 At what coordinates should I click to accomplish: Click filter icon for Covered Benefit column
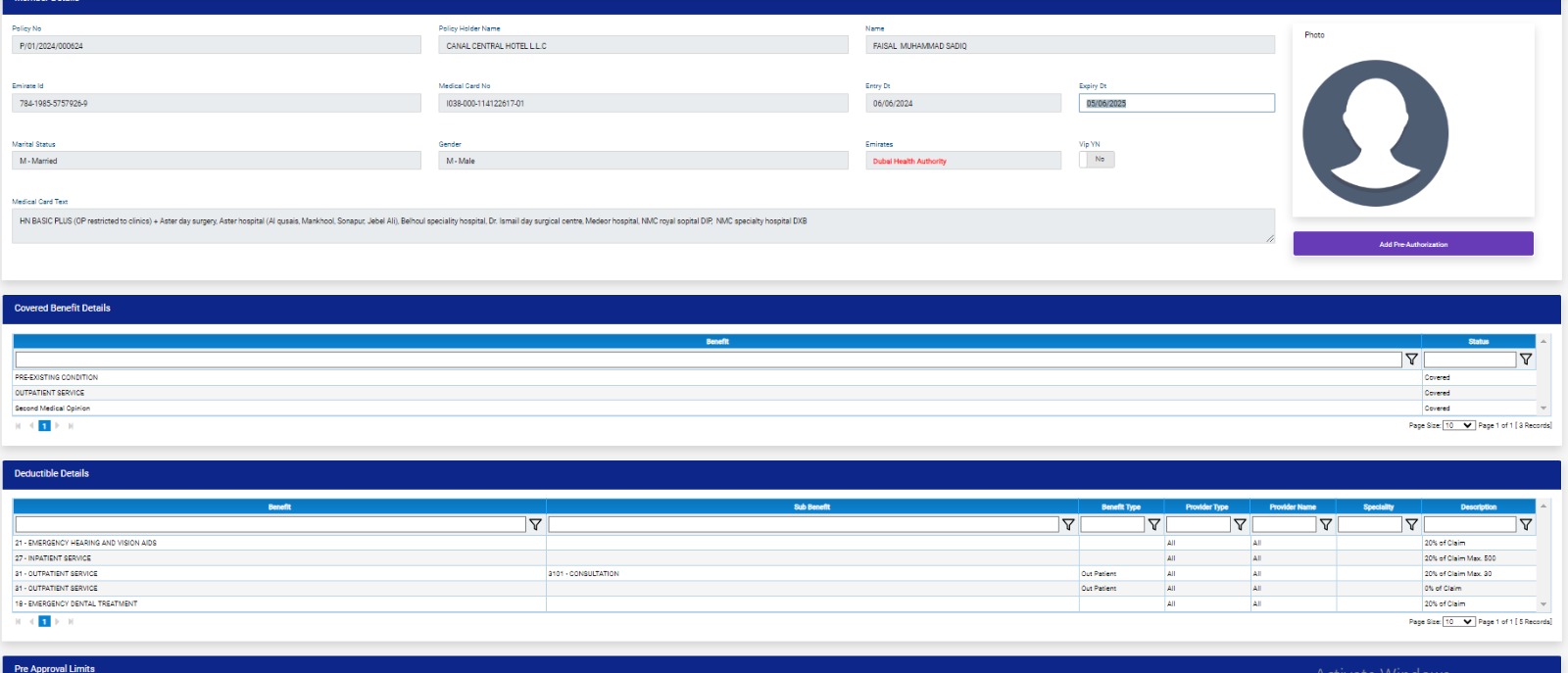(x=1411, y=360)
